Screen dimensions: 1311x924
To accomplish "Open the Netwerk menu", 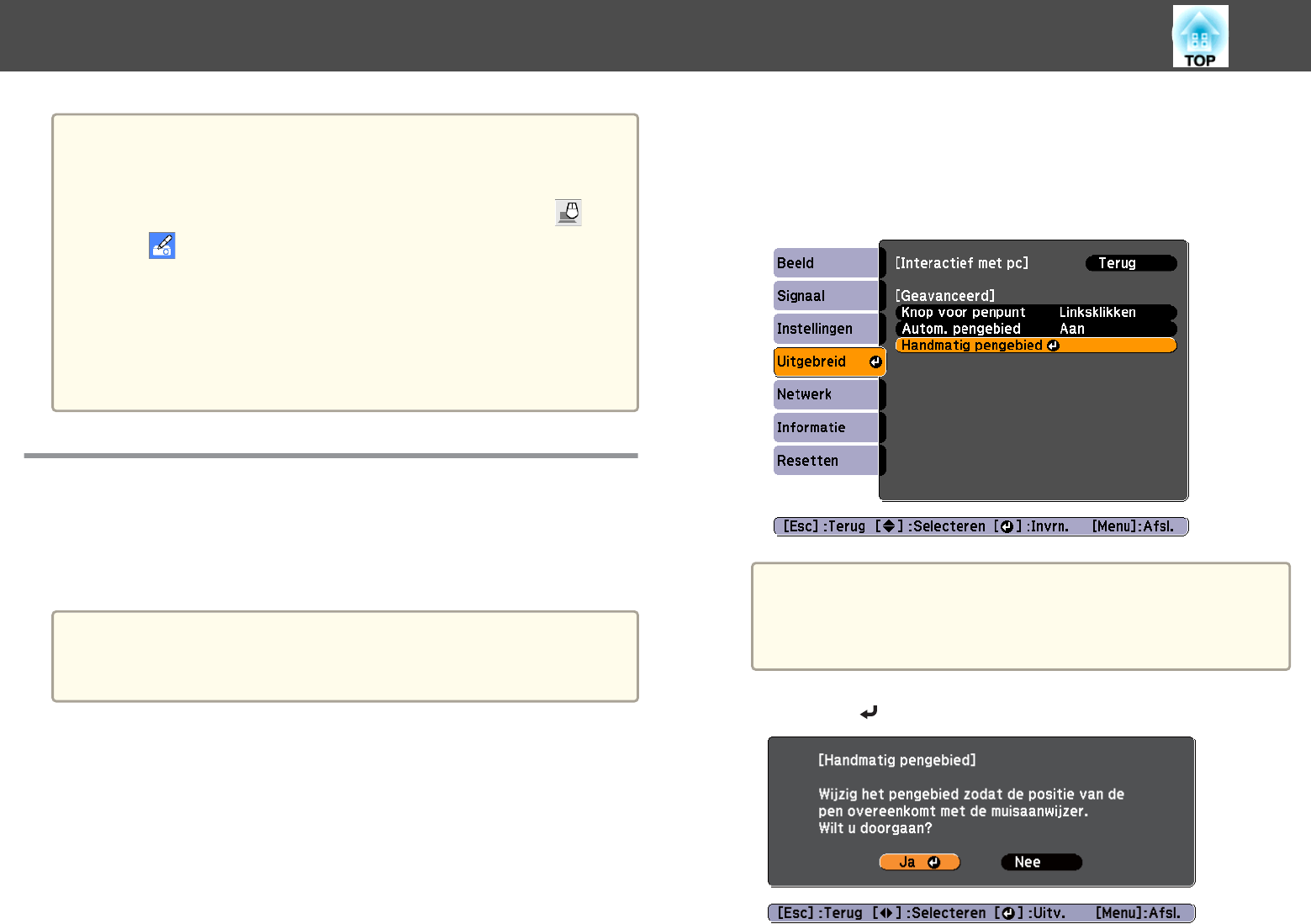I will click(x=826, y=394).
